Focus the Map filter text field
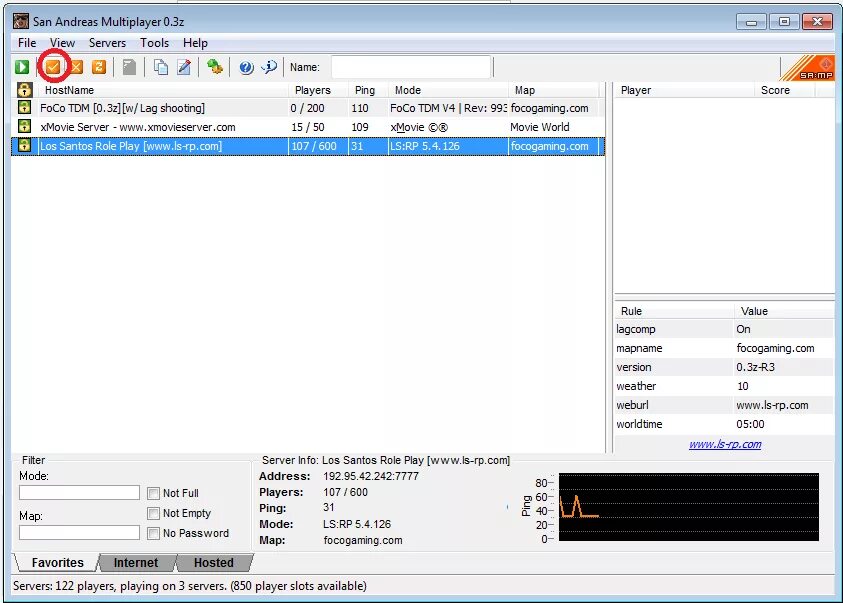This screenshot has height=603, width=843. point(79,533)
